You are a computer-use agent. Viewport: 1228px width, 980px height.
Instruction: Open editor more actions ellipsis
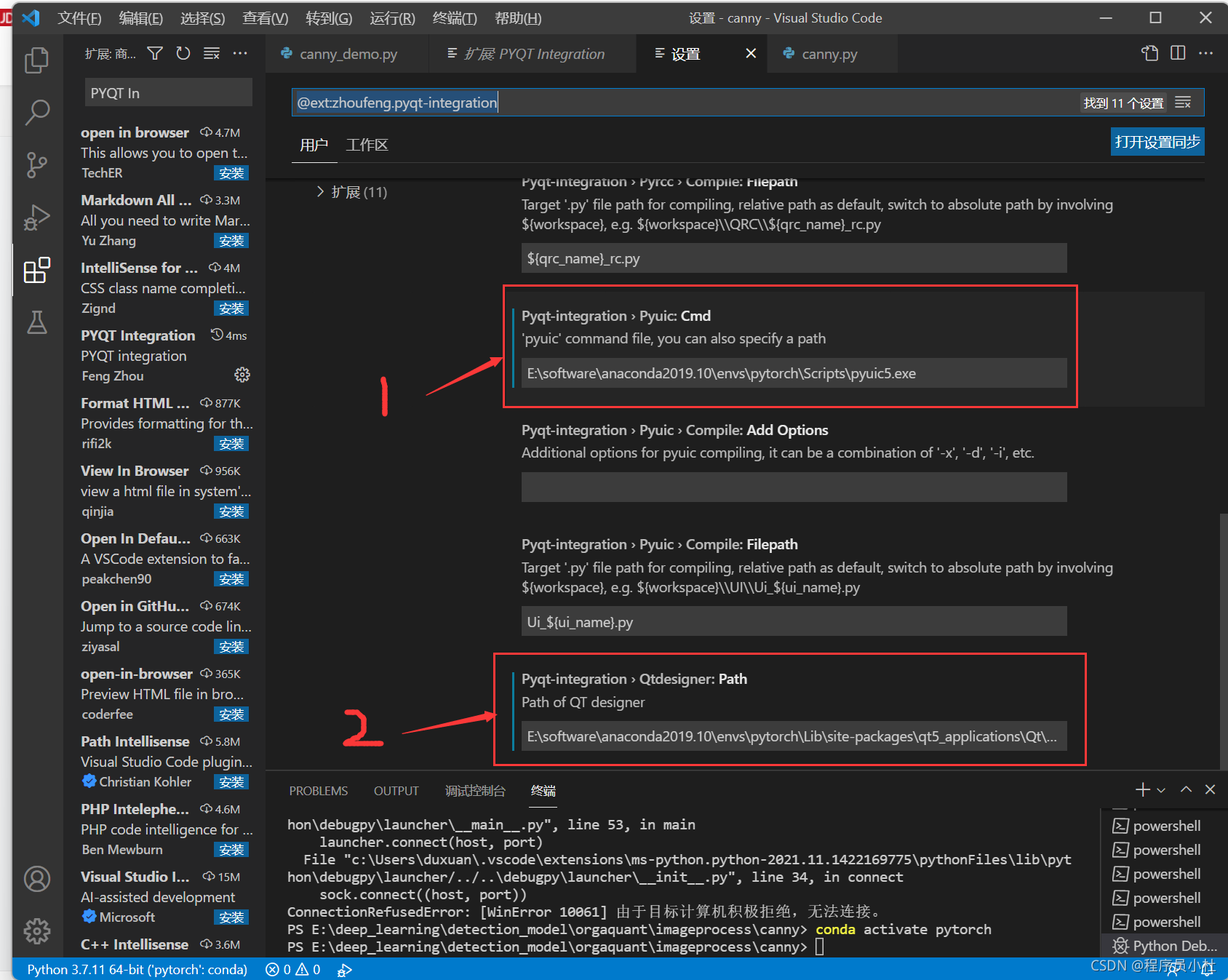tap(1205, 52)
